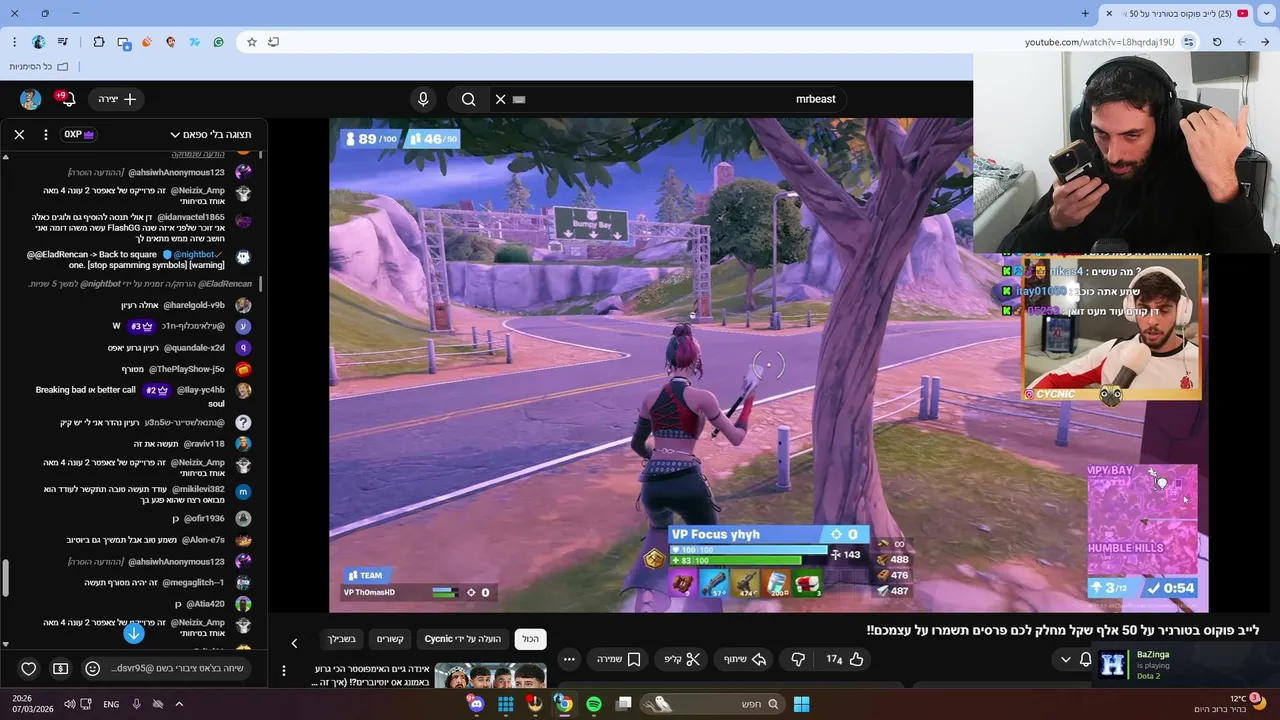Click @ThePlayShow-j5o chat username
This screenshot has height=720, width=1280.
coord(187,369)
